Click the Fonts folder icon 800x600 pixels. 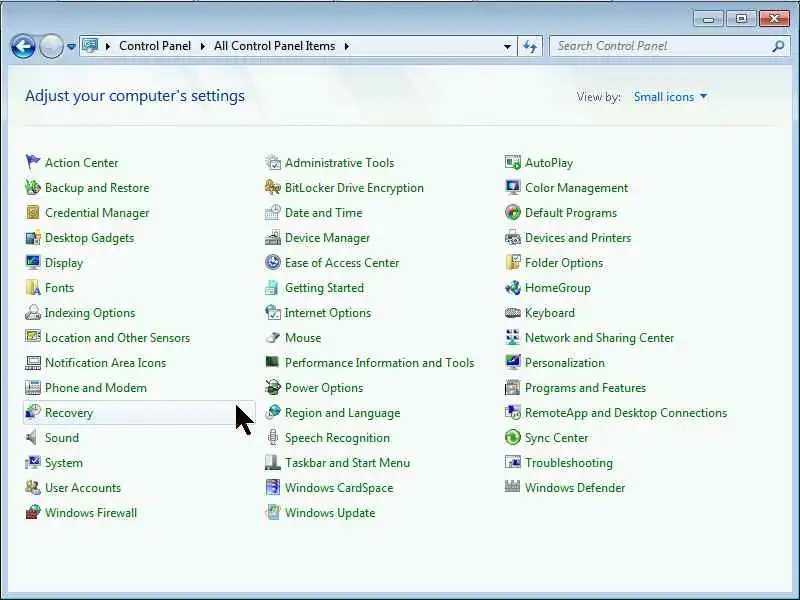point(33,287)
